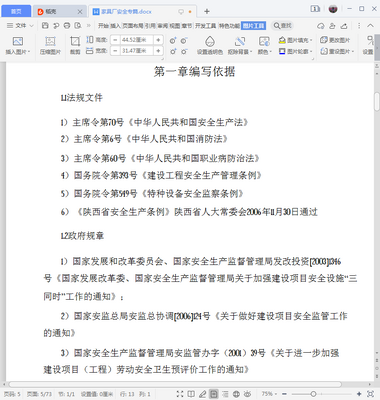Click the Save icon in quick toolbar
The height and width of the screenshot is (400, 380).
pyautogui.click(x=45, y=25)
